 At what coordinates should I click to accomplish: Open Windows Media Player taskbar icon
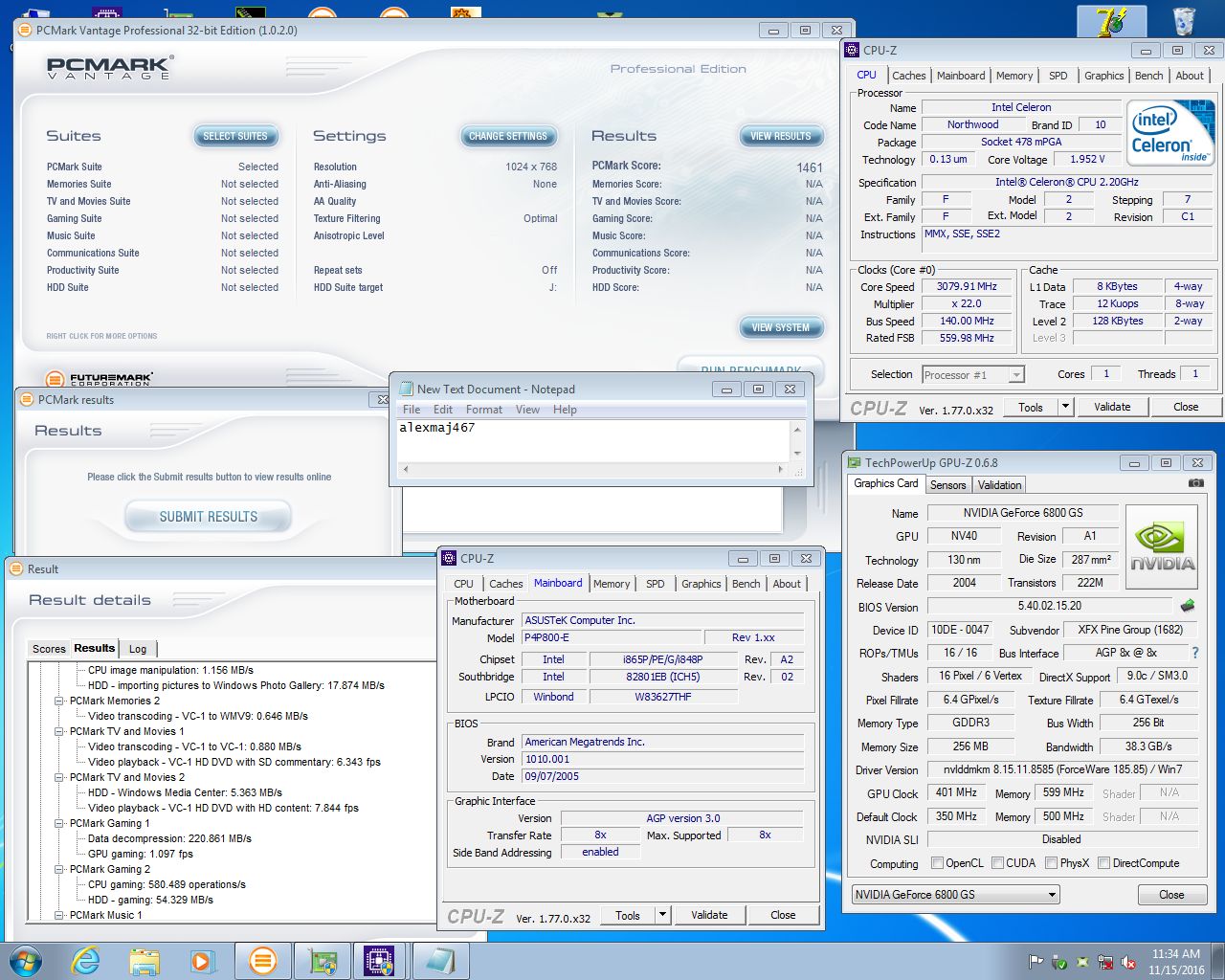tap(203, 961)
